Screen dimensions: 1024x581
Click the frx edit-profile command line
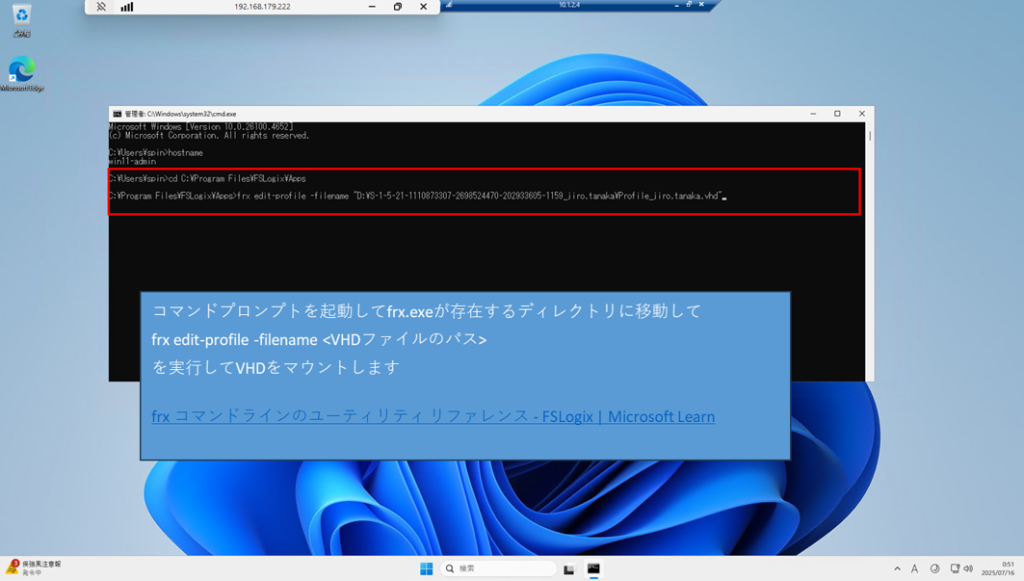418,196
